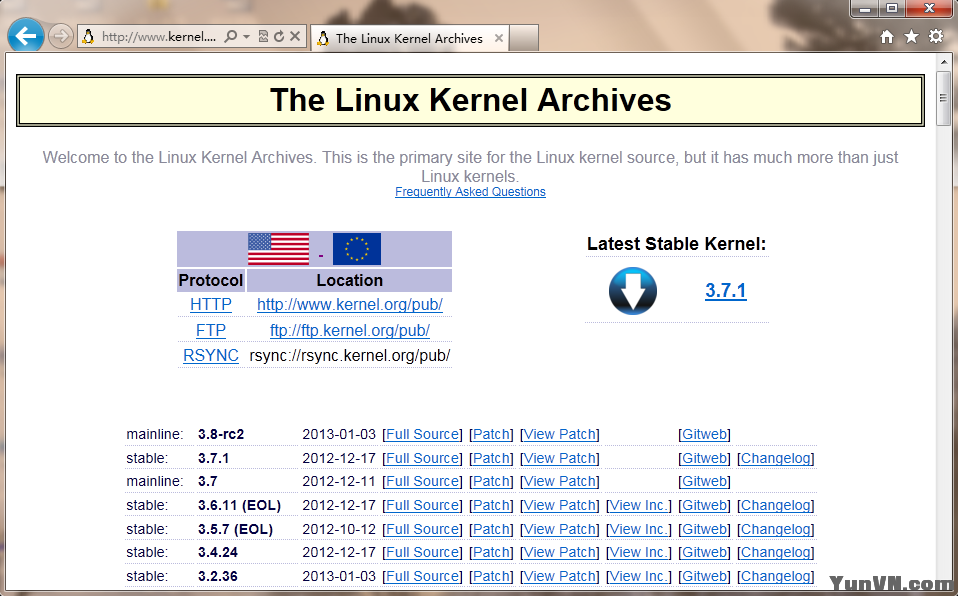Click date 2012-10-12 in table
Viewport: 958px width, 596px height.
click(x=338, y=529)
